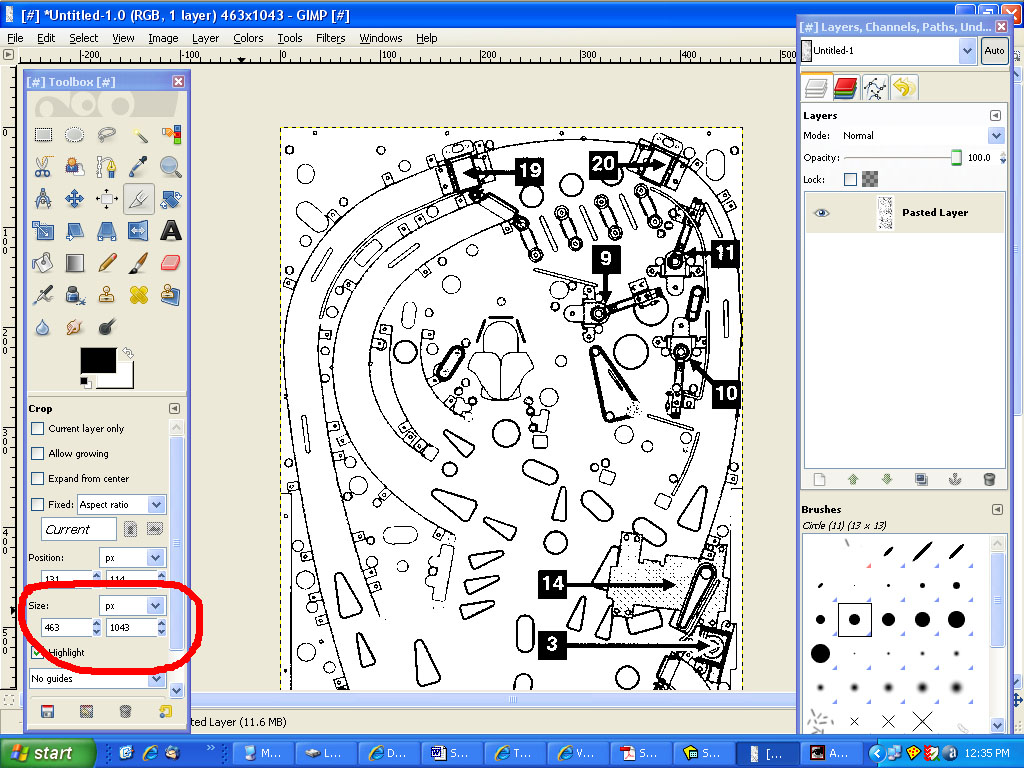Activate the Zoom magnifier tool
The image size is (1024, 768).
pyautogui.click(x=171, y=167)
